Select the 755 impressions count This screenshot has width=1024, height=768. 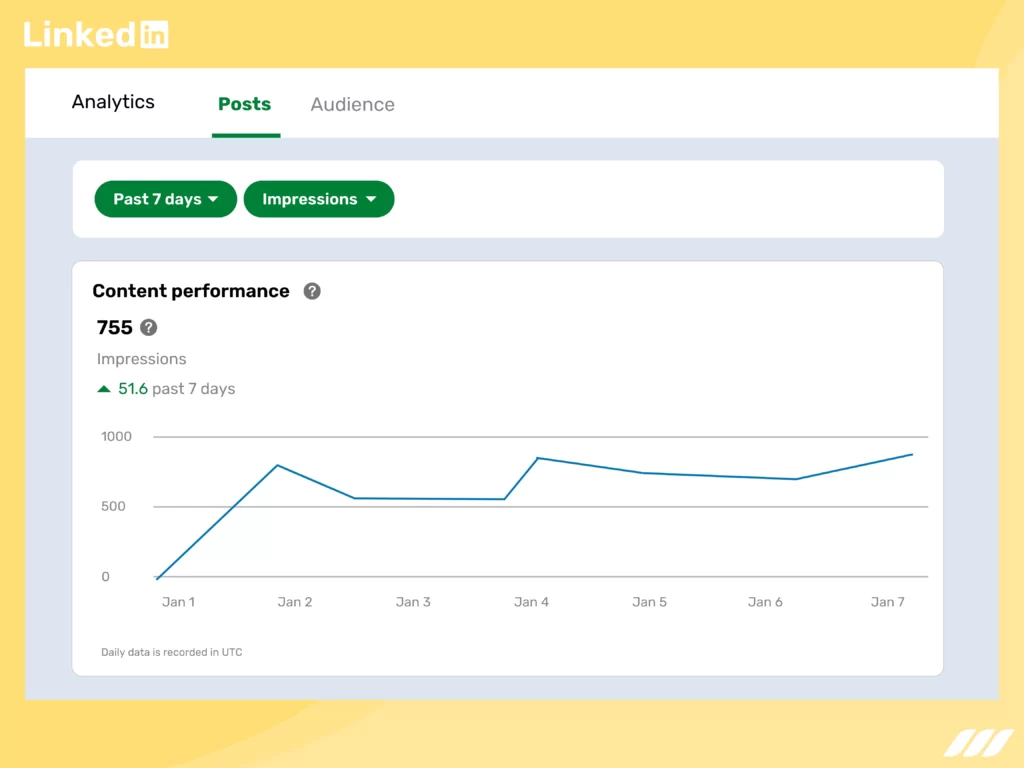[x=114, y=327]
